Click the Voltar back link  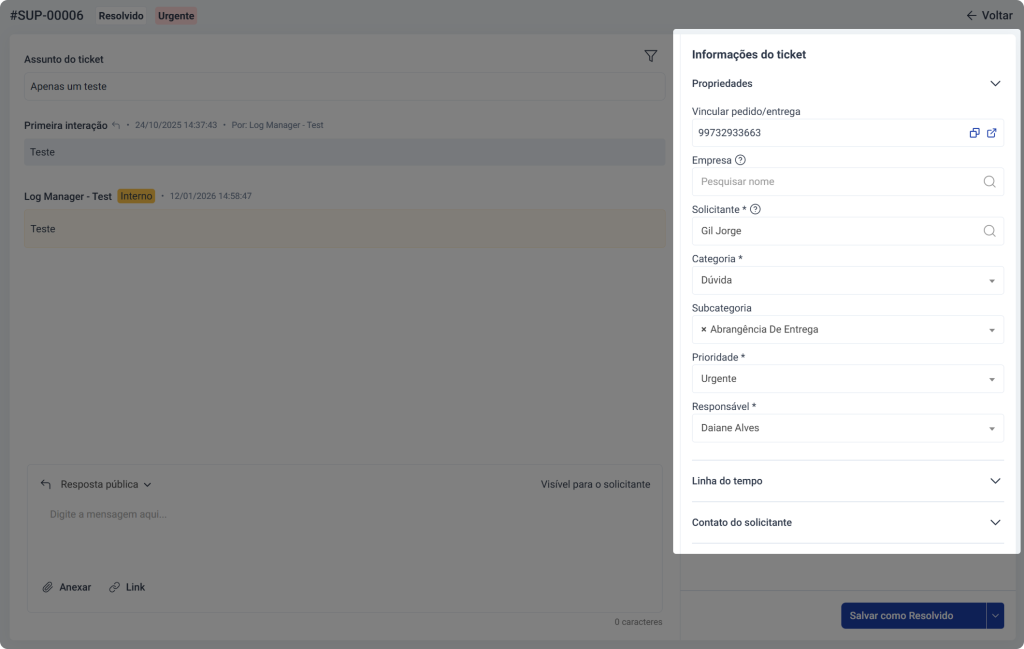[x=989, y=16]
